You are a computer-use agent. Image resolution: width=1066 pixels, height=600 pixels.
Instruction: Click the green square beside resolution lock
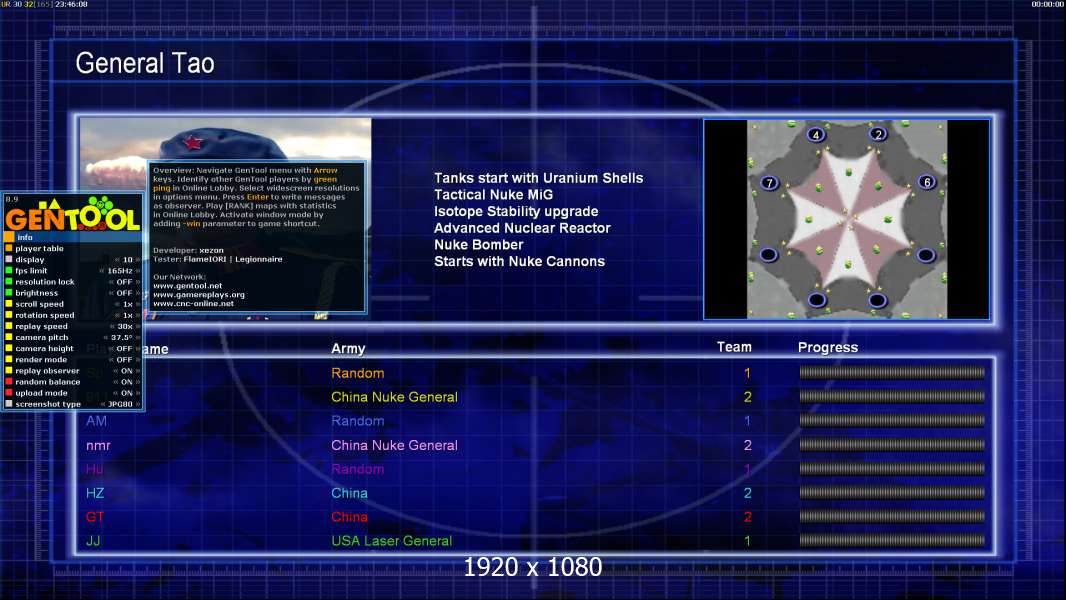click(9, 281)
